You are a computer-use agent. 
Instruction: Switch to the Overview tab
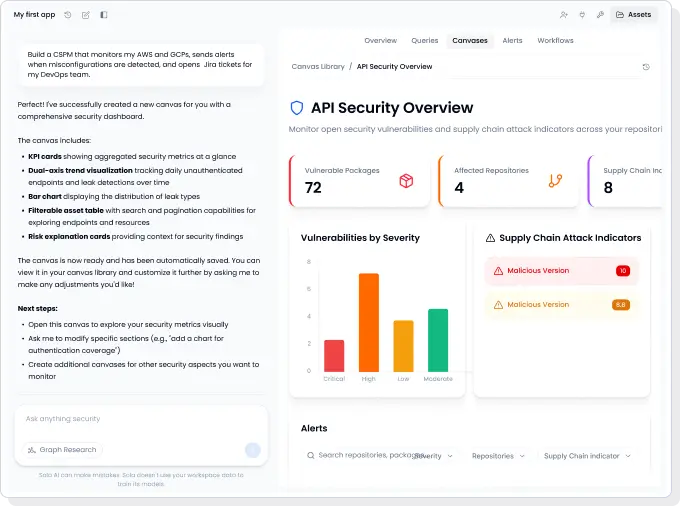[380, 40]
